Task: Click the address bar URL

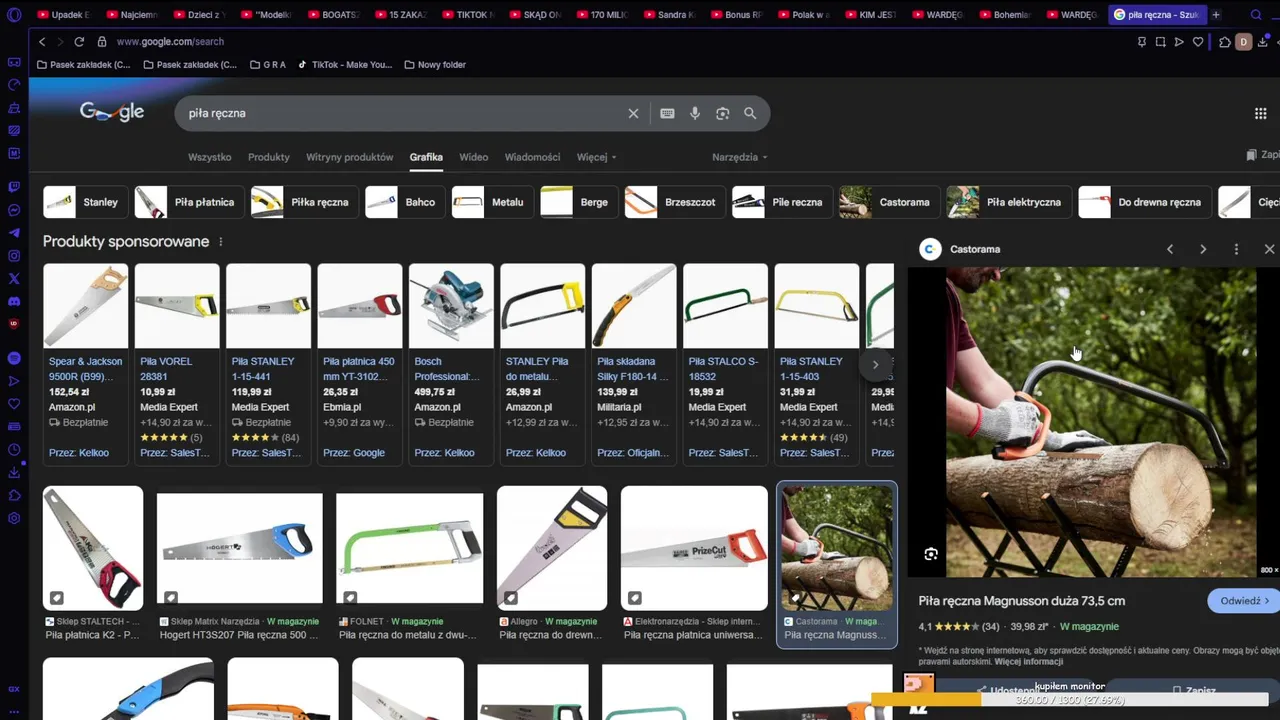Action: tap(170, 42)
